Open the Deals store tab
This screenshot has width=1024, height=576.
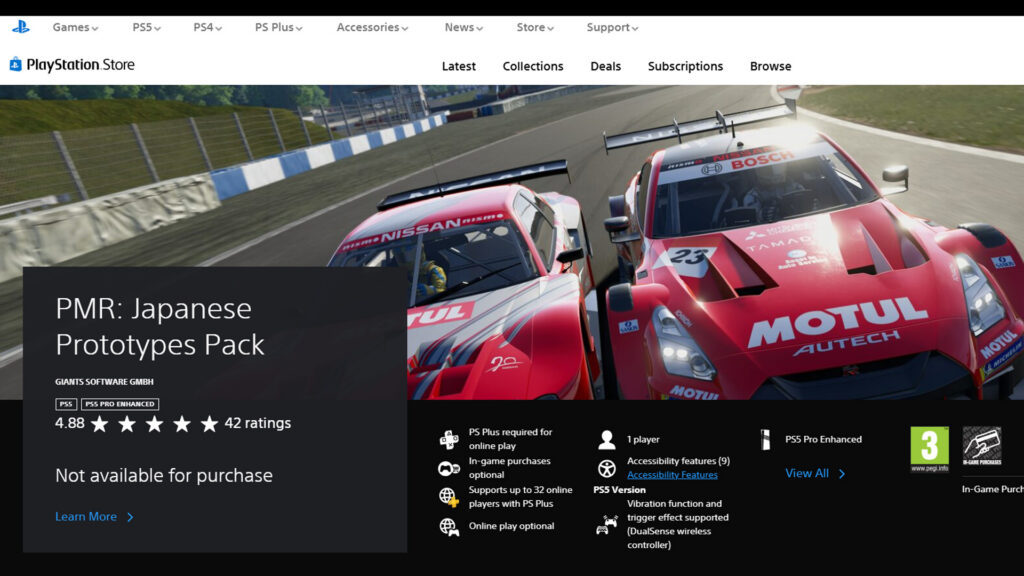[605, 66]
